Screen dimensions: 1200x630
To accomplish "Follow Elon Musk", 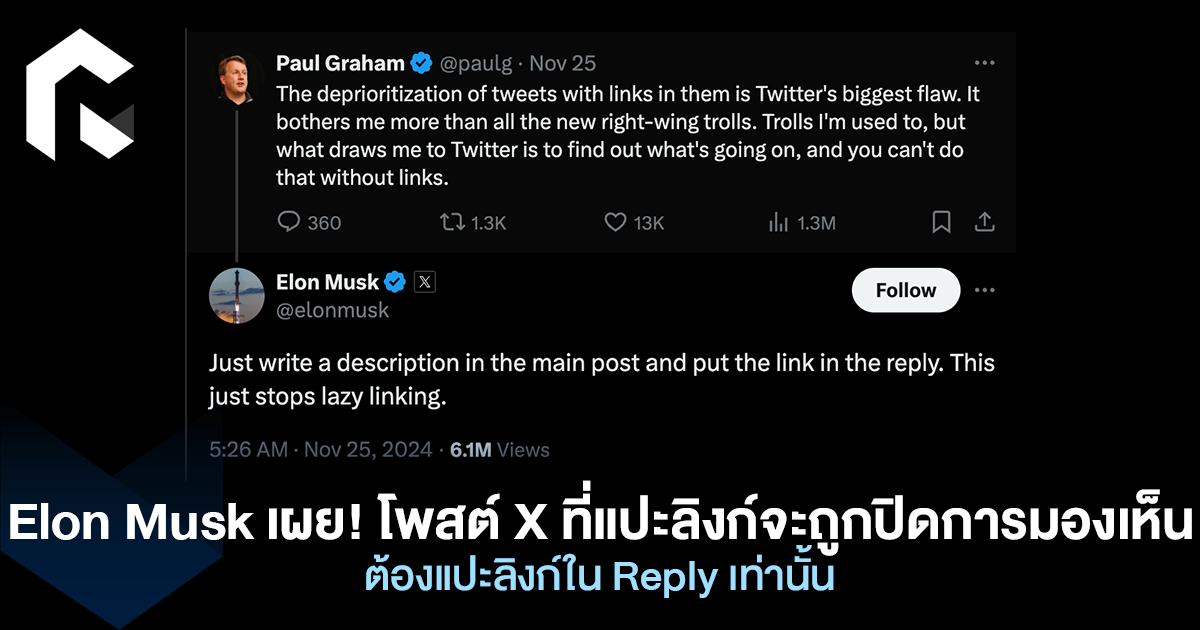I will click(x=905, y=290).
